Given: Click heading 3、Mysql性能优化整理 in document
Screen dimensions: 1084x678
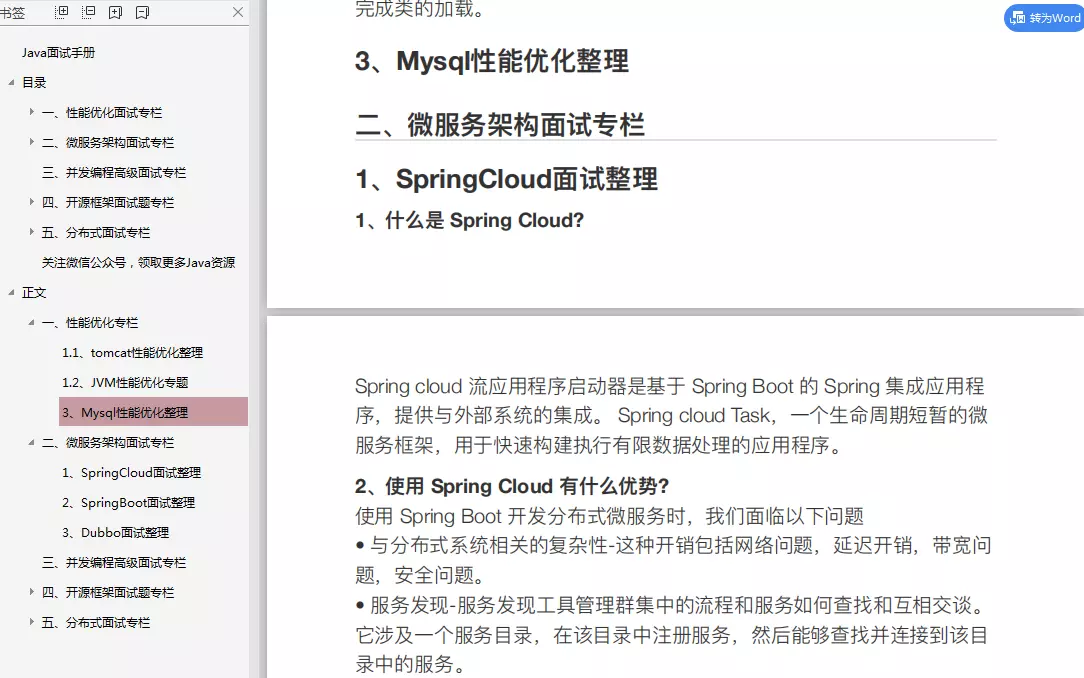Looking at the screenshot, I should (x=492, y=61).
